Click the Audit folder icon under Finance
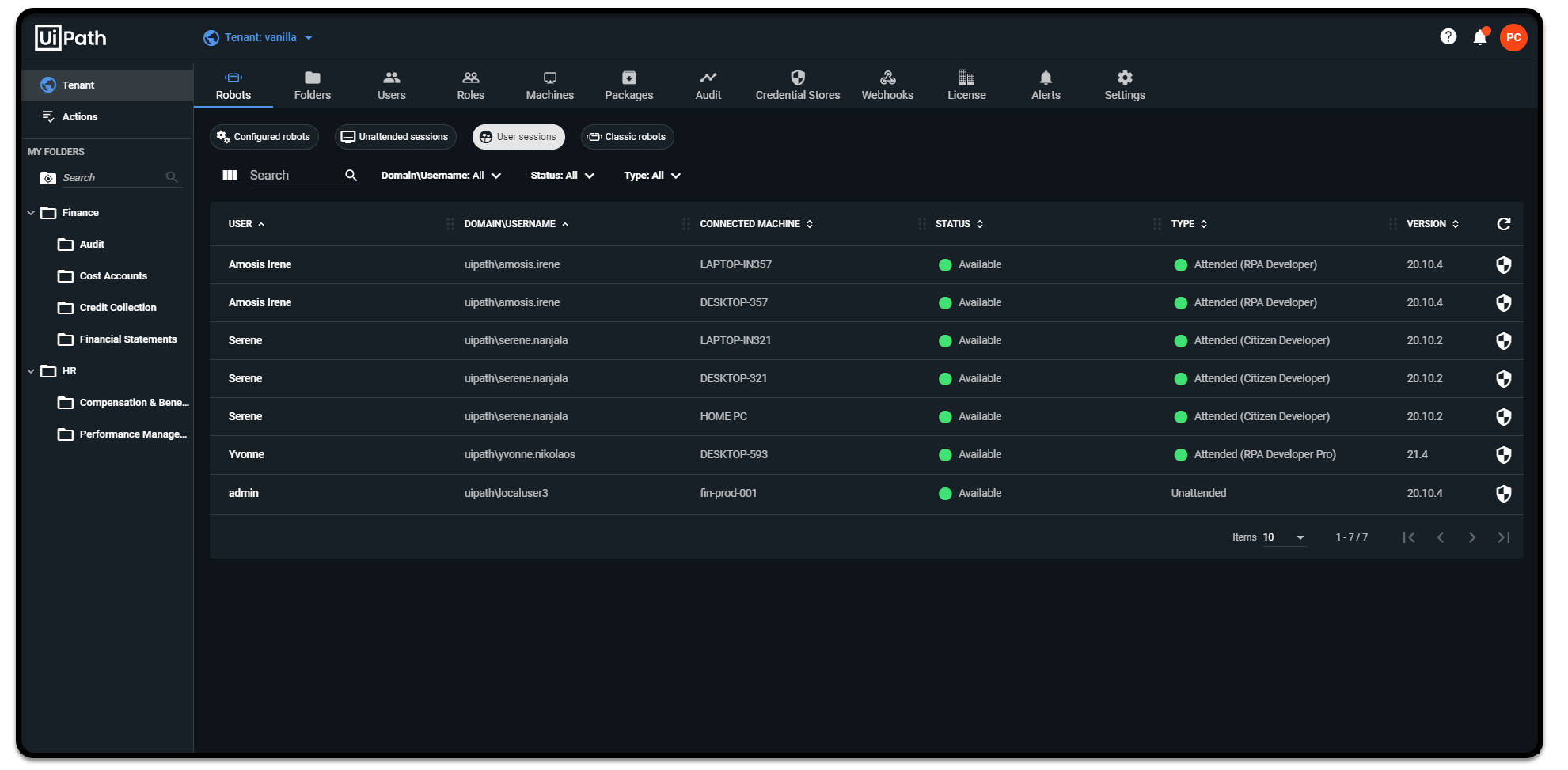The width and height of the screenshot is (1568, 770). [66, 245]
